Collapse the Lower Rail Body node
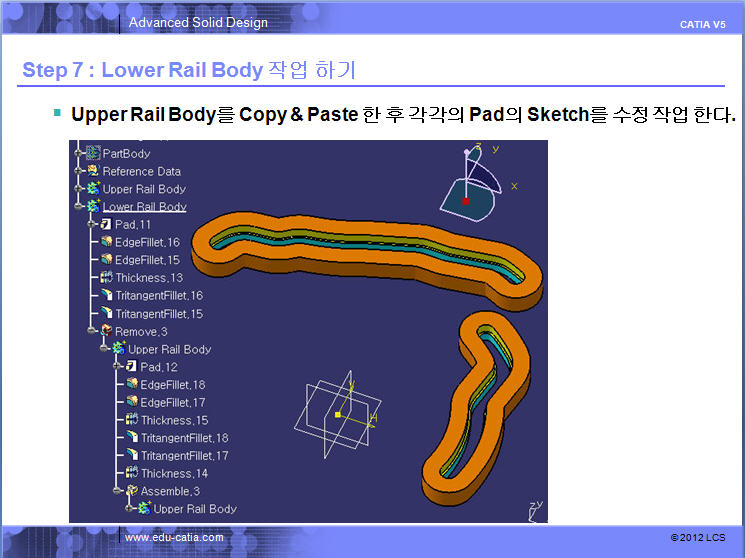The image size is (745, 558). 79,207
